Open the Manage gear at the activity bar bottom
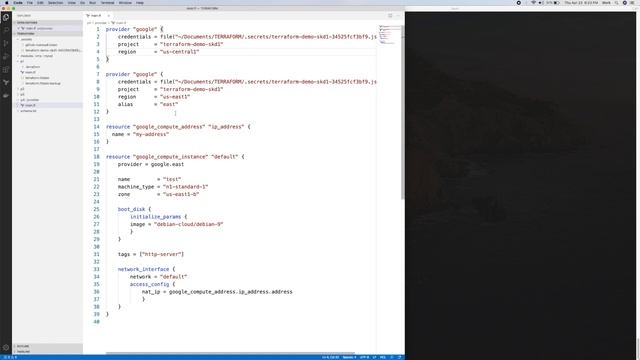The height and width of the screenshot is (360, 640). [x=6, y=348]
